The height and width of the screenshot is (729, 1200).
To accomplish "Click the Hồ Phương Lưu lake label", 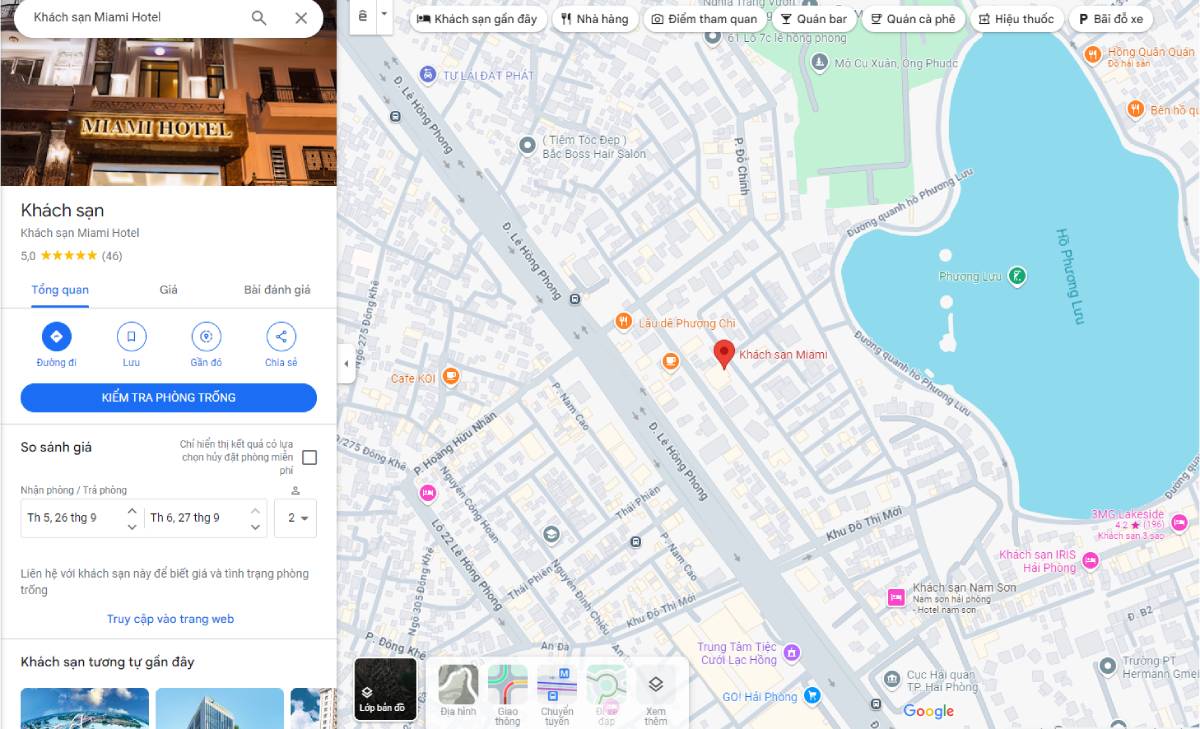I will (1070, 276).
